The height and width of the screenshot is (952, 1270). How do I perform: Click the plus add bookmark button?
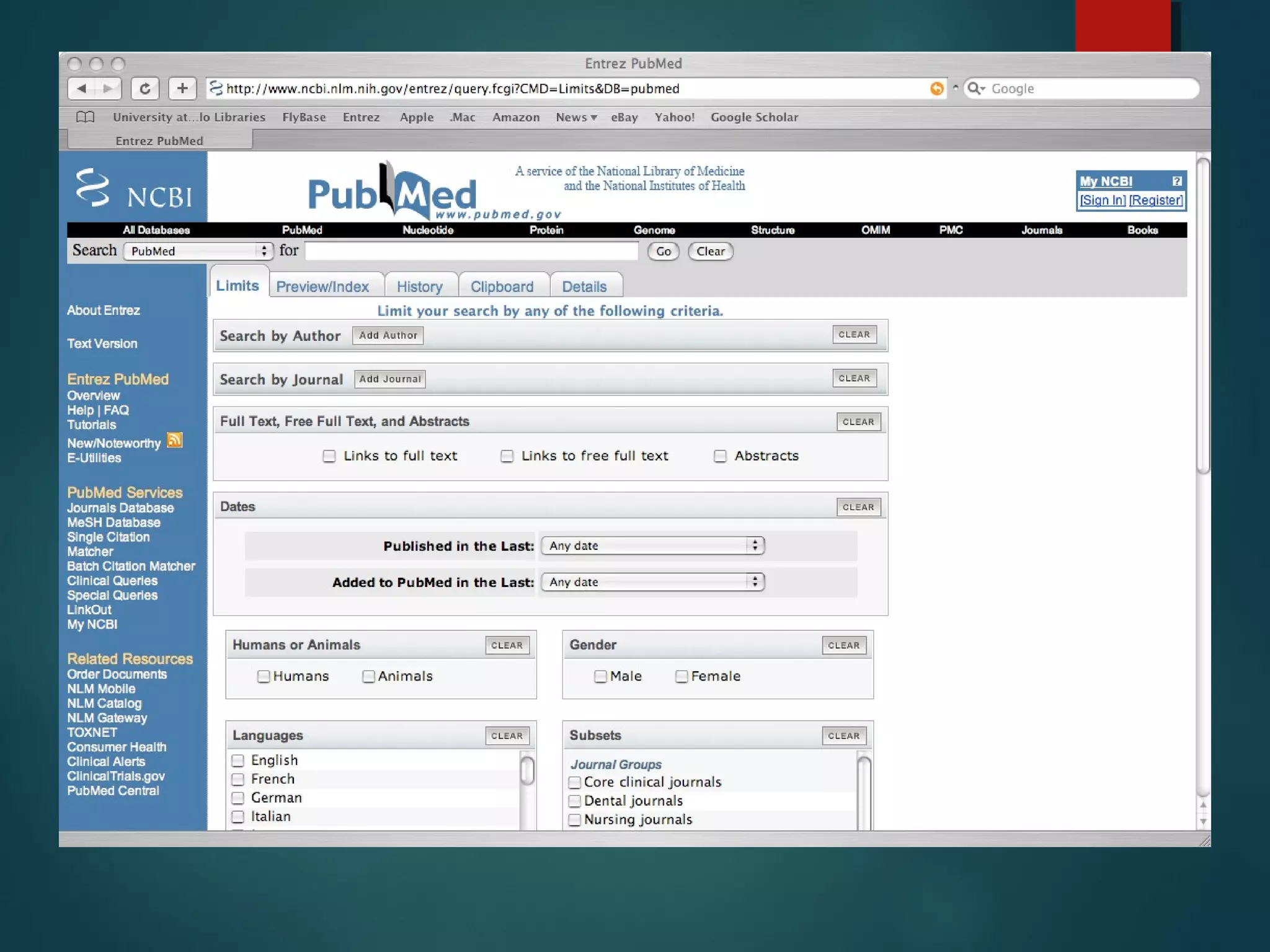(182, 89)
